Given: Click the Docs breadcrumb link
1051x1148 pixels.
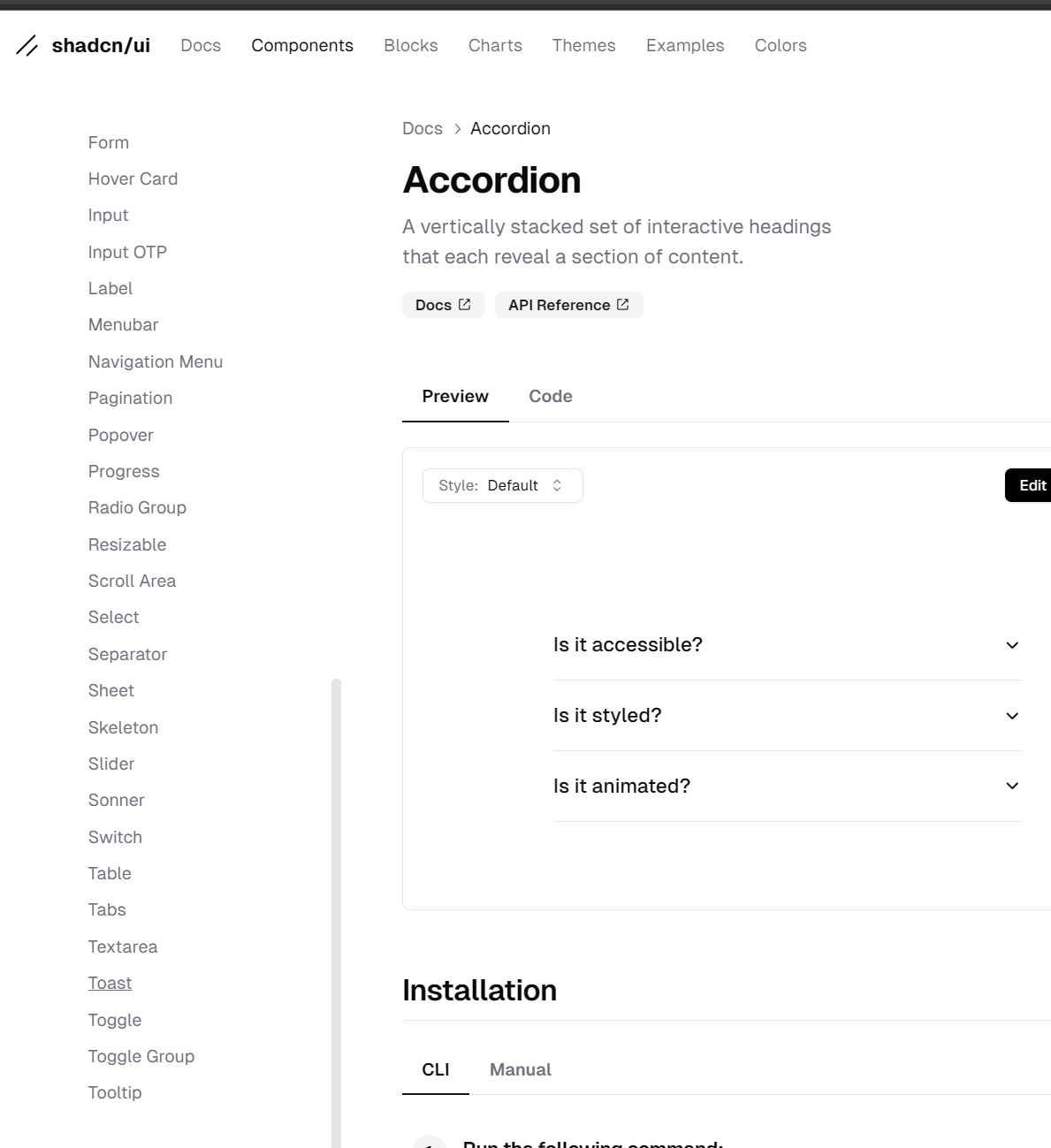Looking at the screenshot, I should coord(423,129).
